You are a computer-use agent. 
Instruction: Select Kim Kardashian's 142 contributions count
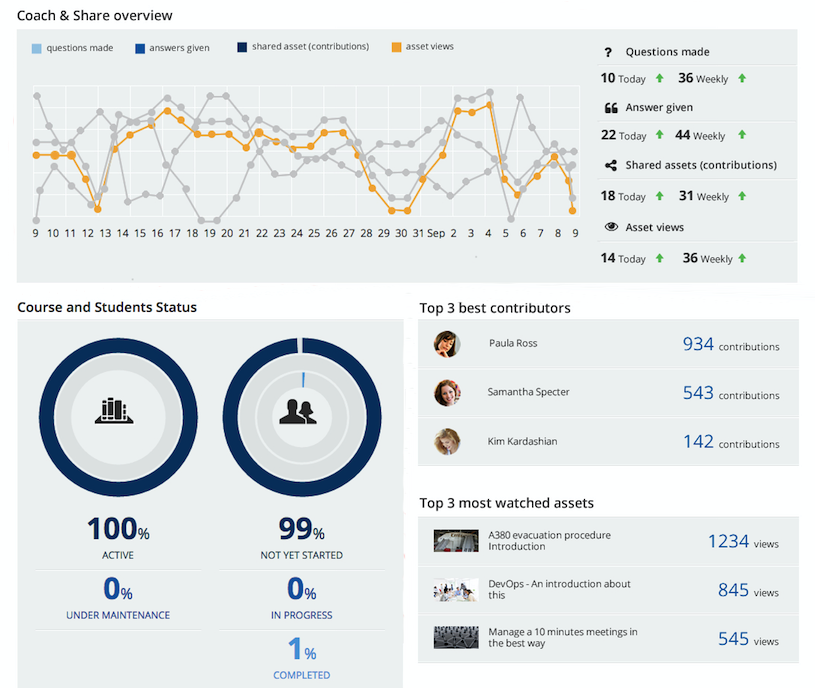[x=698, y=441]
